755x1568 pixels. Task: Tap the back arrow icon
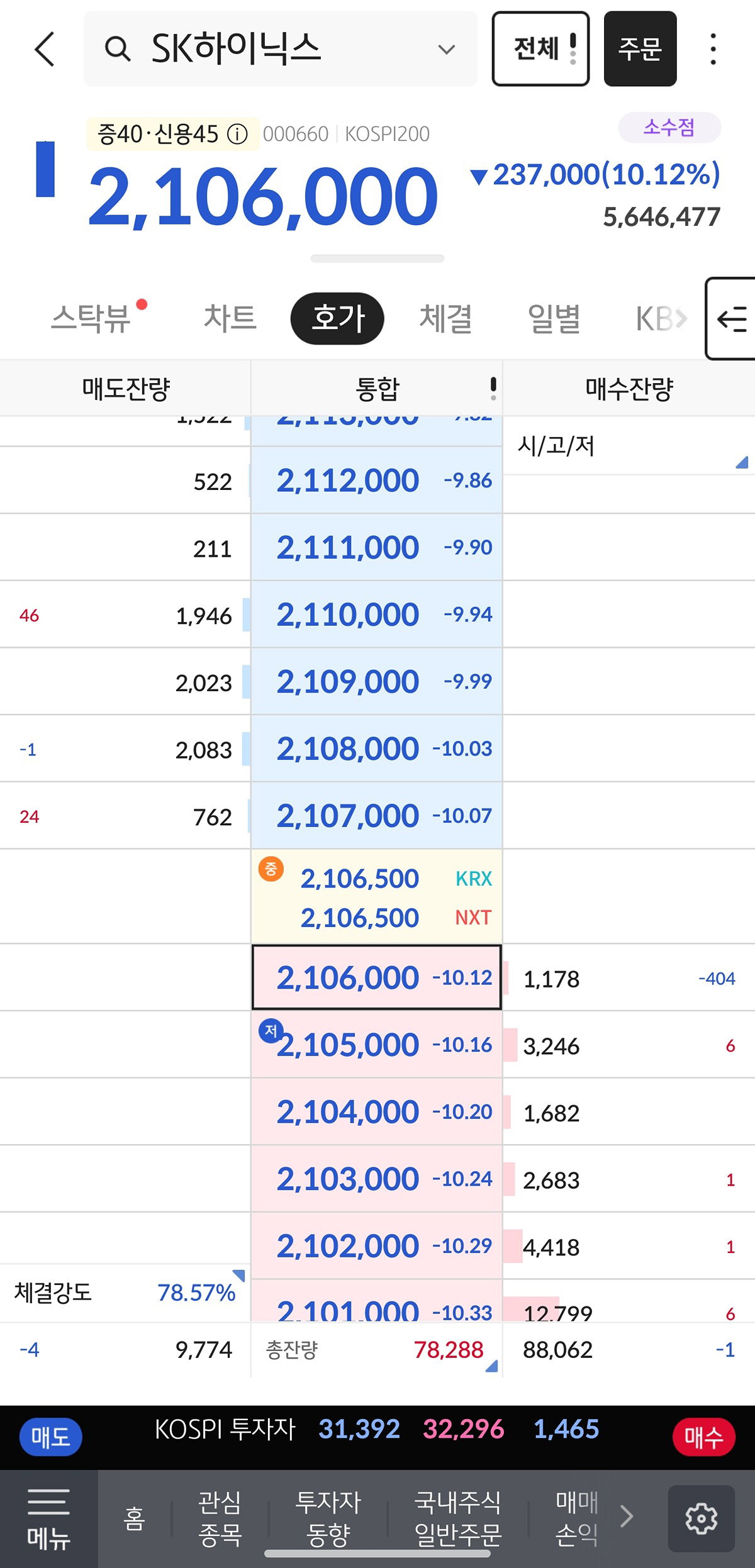click(45, 49)
